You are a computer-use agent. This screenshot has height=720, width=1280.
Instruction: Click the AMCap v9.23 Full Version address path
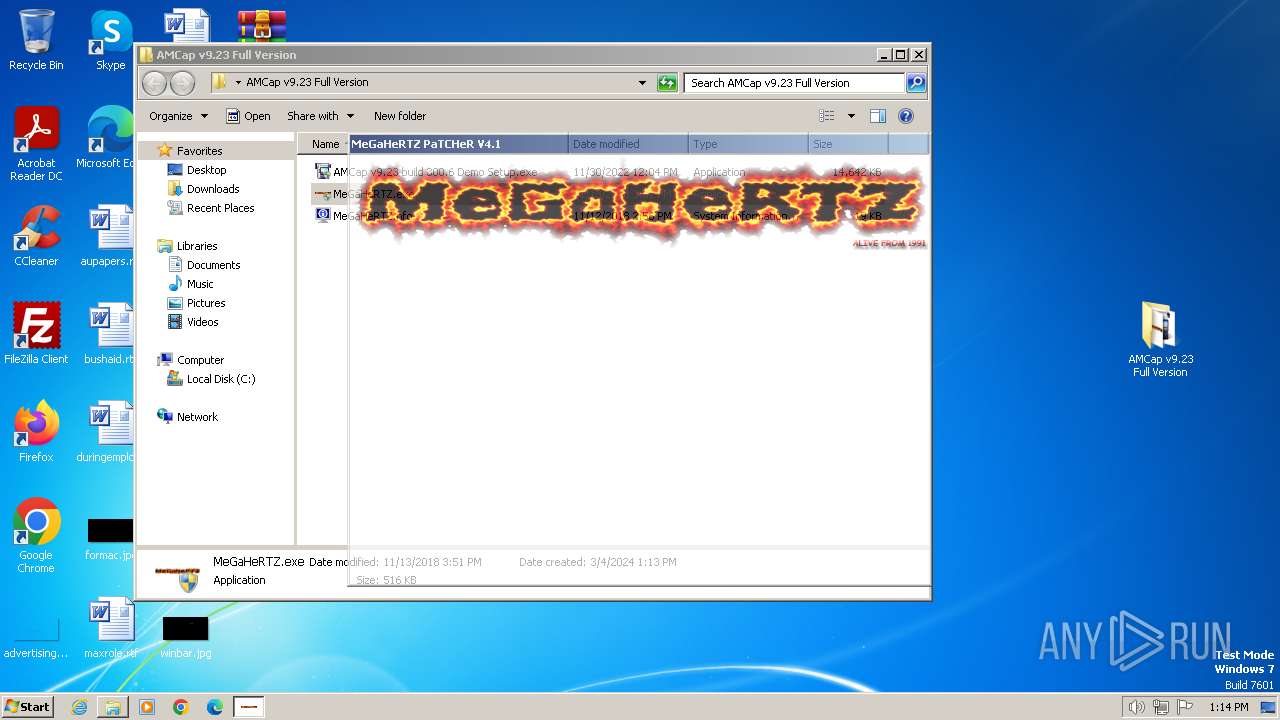pyautogui.click(x=307, y=83)
